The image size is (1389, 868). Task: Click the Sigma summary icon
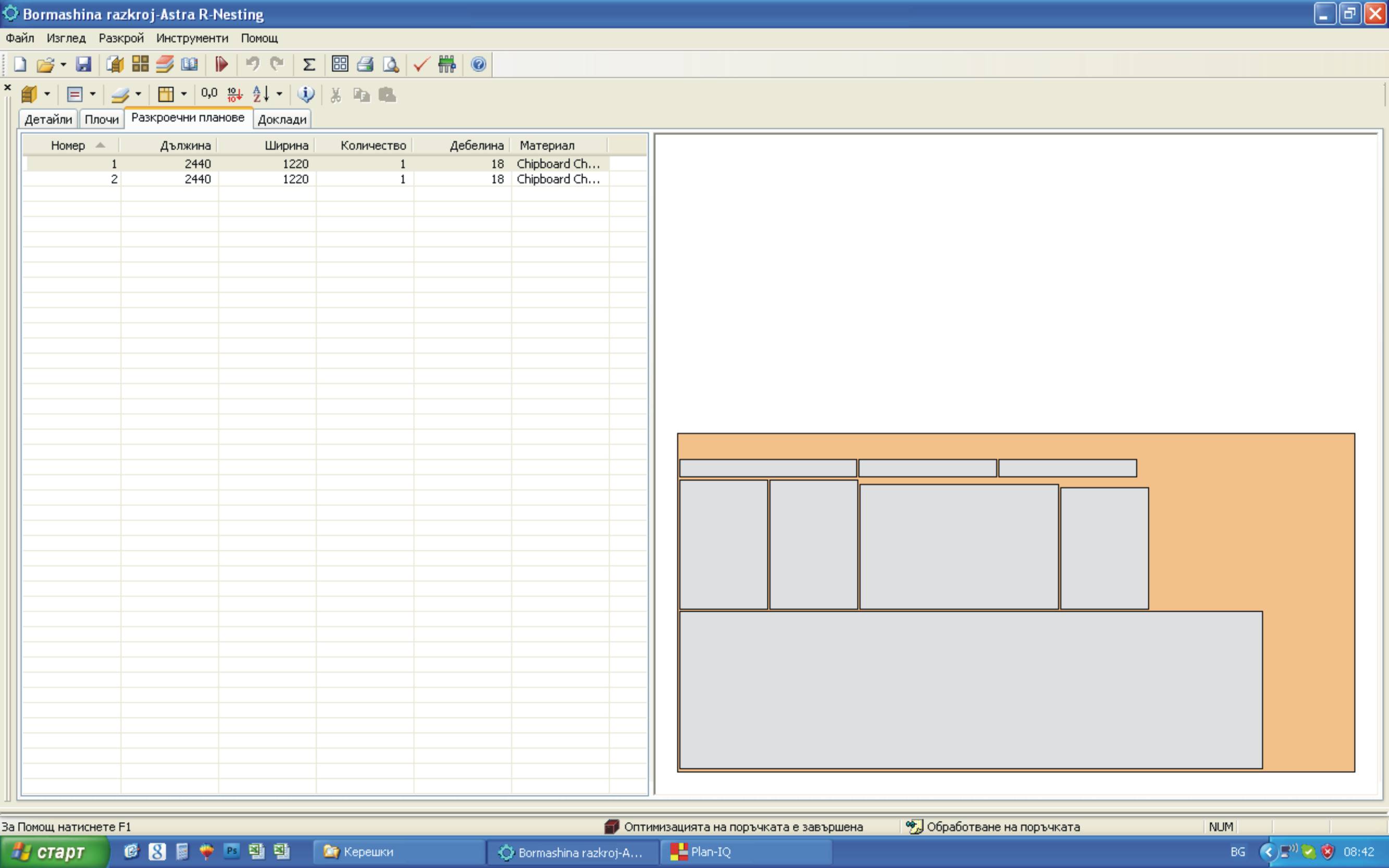(x=309, y=64)
